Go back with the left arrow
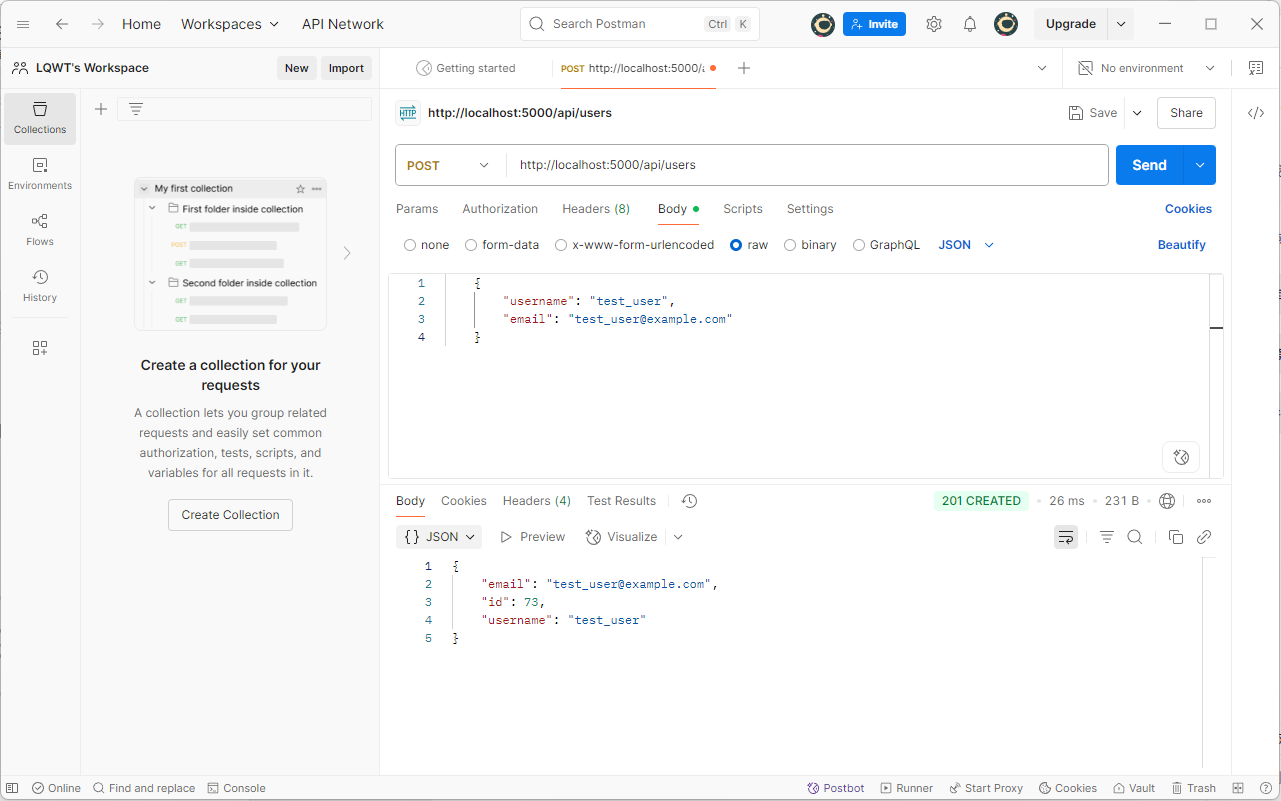 (x=62, y=24)
